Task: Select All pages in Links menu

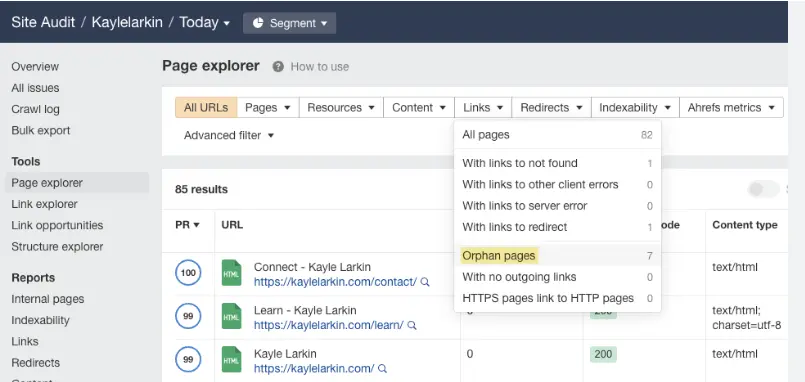Action: (558, 135)
